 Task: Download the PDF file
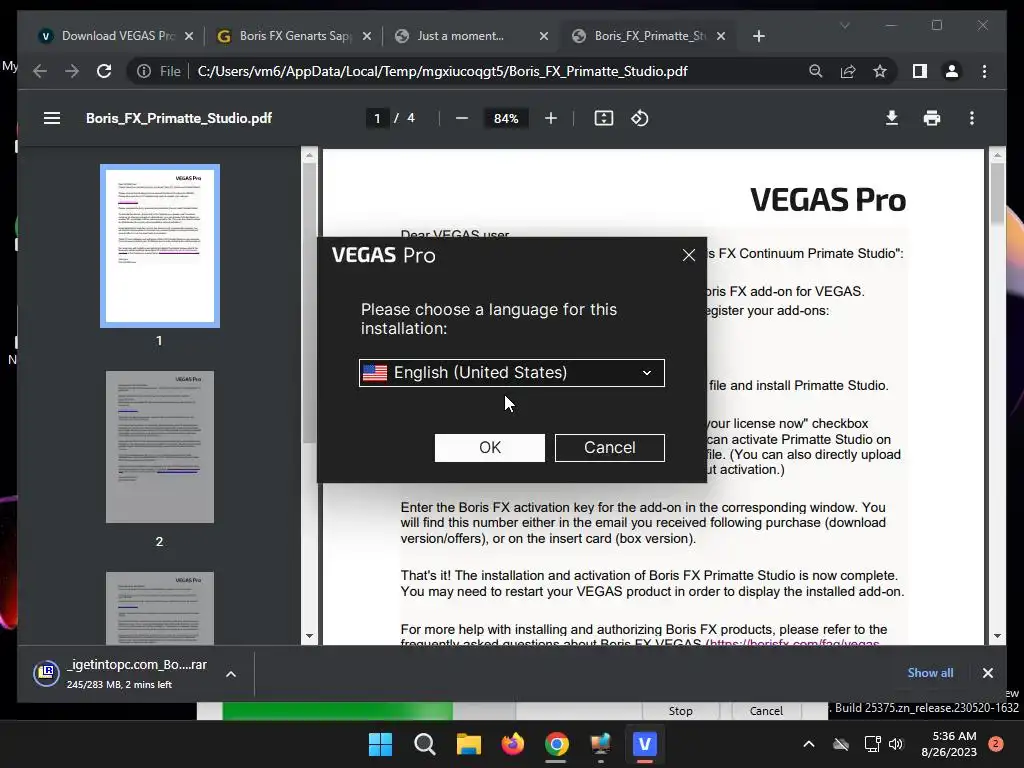(x=891, y=118)
